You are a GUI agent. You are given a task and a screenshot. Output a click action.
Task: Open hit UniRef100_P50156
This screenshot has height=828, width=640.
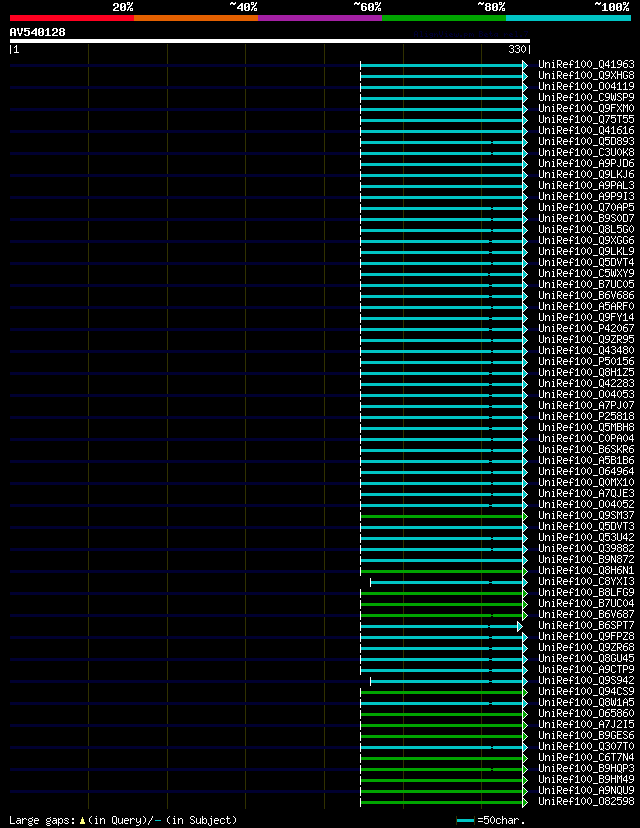[586, 362]
